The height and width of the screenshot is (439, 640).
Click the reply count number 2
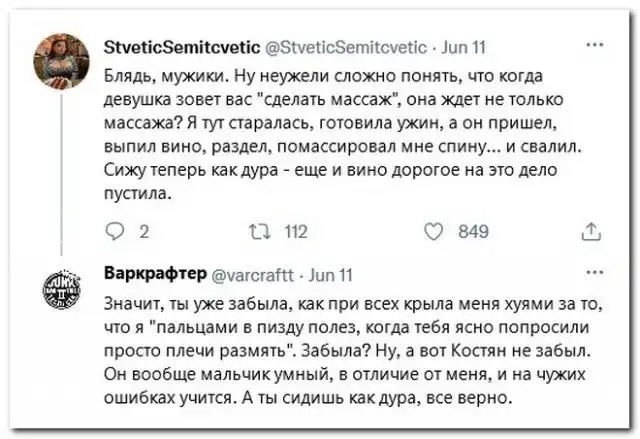(144, 233)
